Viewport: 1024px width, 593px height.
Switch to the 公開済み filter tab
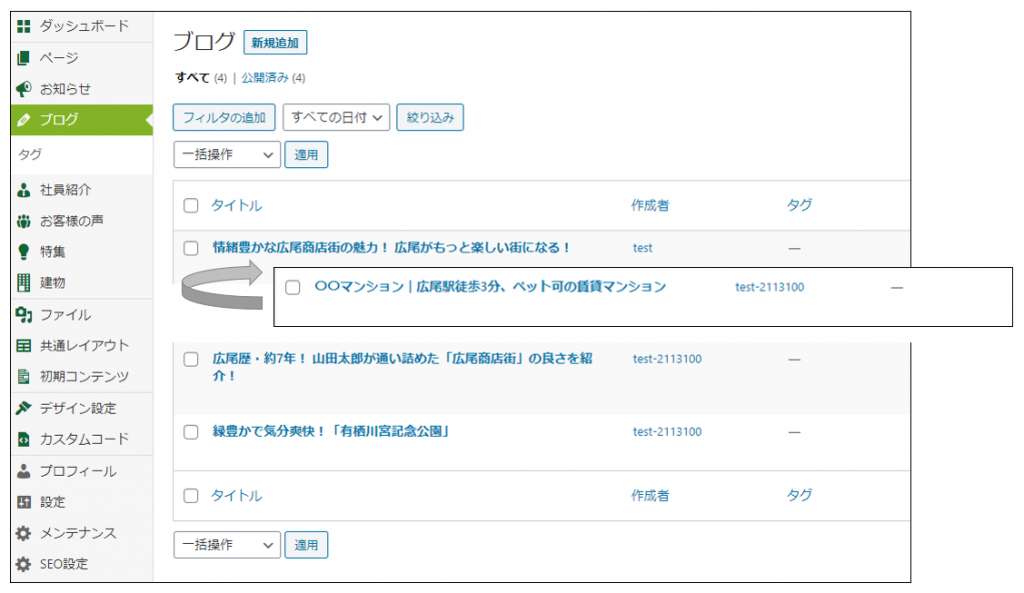click(x=265, y=78)
